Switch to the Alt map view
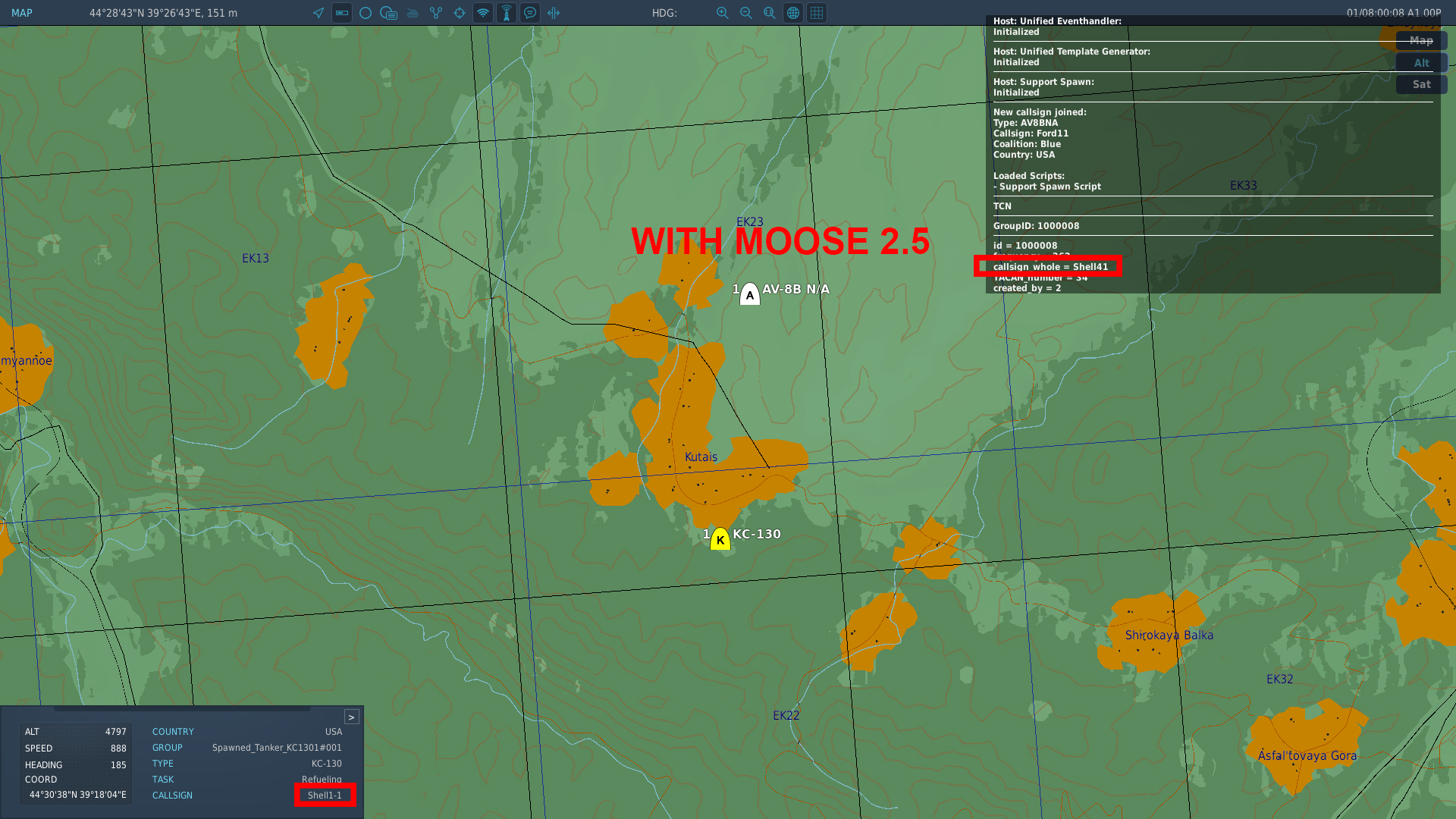The image size is (1456, 819). point(1420,63)
